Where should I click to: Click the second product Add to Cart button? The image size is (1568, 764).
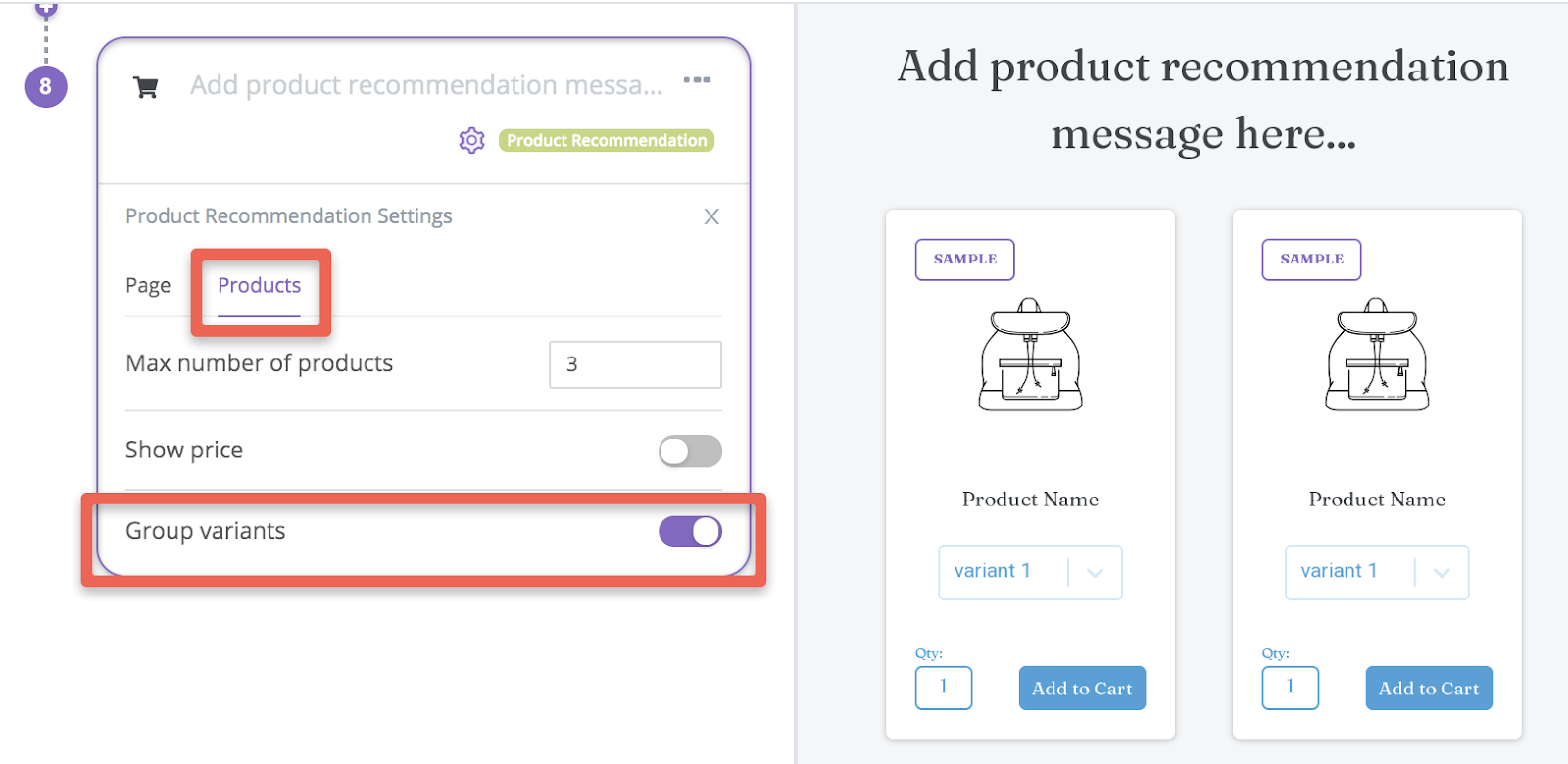[1429, 689]
